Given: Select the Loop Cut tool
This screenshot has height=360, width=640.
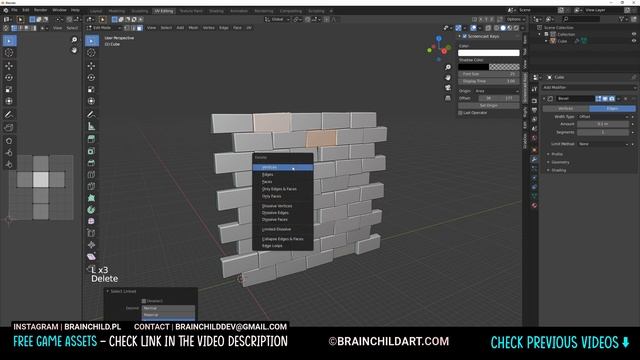Looking at the screenshot, I should click(x=91, y=175).
